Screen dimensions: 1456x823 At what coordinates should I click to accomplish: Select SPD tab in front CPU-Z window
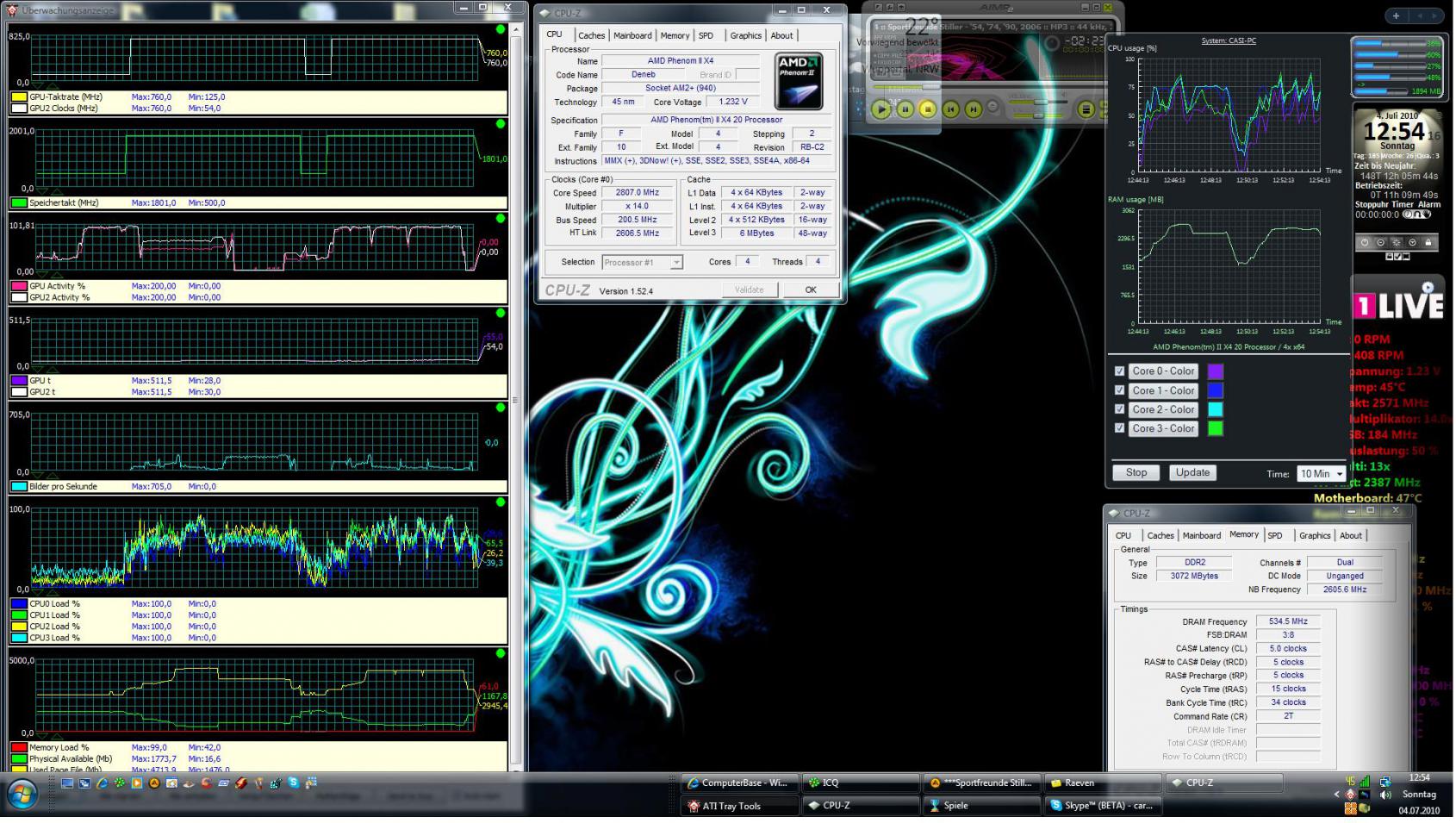coord(706,35)
